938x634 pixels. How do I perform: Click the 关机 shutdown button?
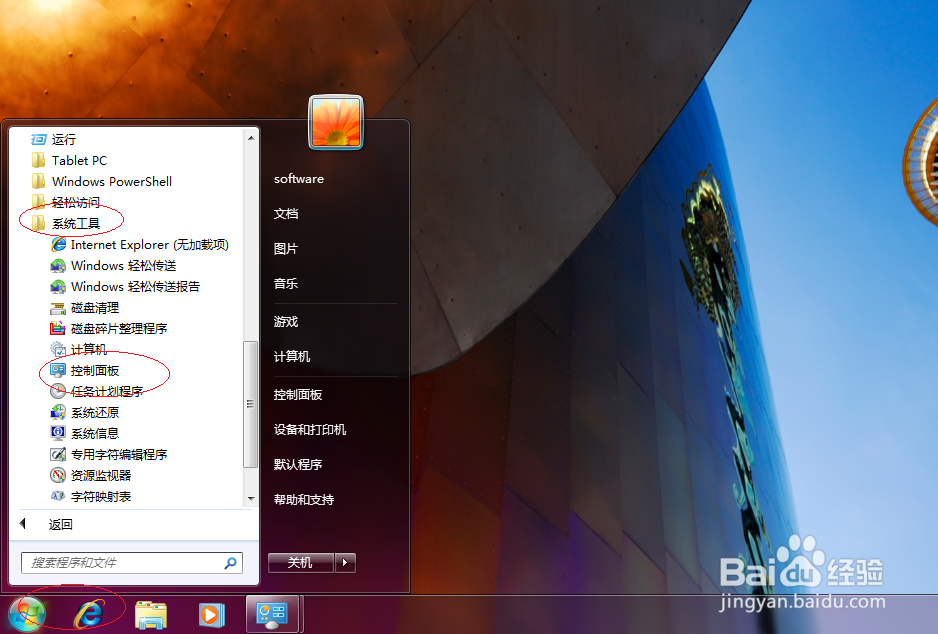pyautogui.click(x=300, y=563)
